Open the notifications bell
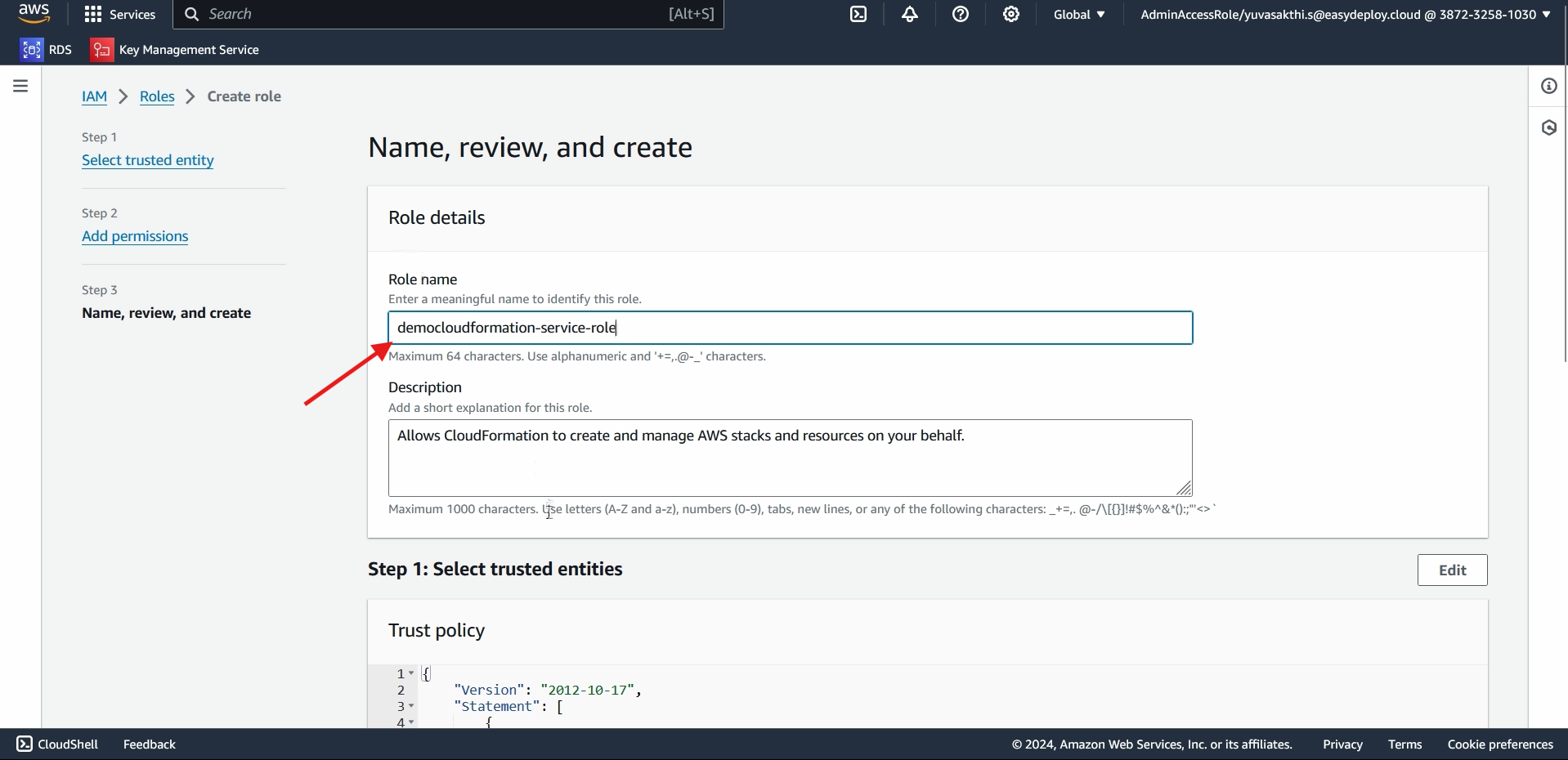The height and width of the screenshot is (760, 1568). [910, 14]
